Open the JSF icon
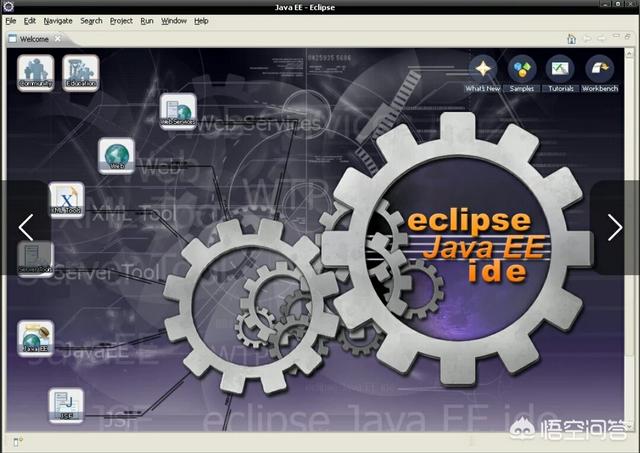The image size is (640, 453). coord(66,405)
